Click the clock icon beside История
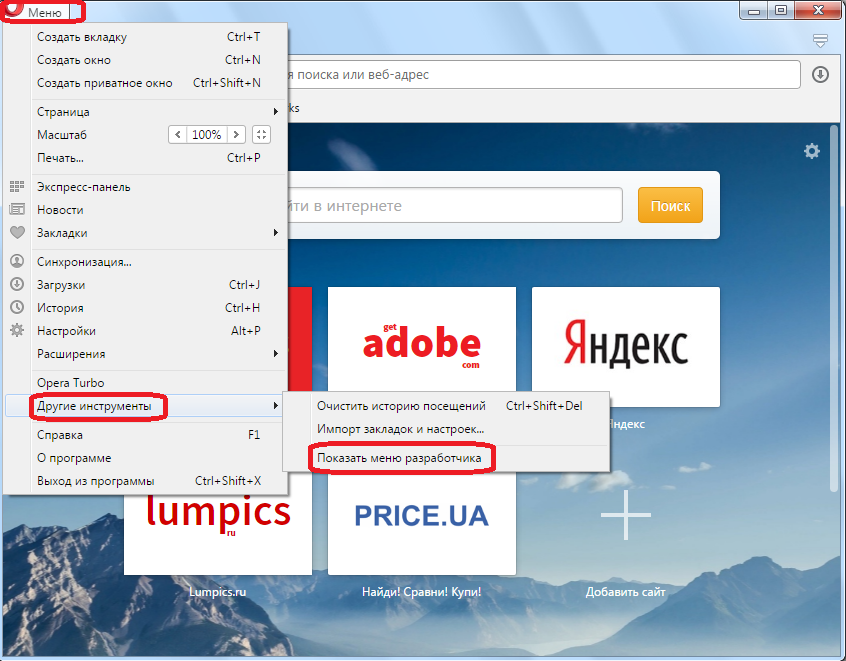The image size is (846, 661). [17, 308]
